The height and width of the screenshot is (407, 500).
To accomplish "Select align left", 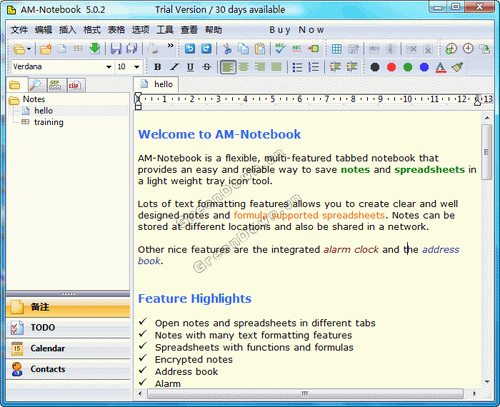I will [x=228, y=67].
